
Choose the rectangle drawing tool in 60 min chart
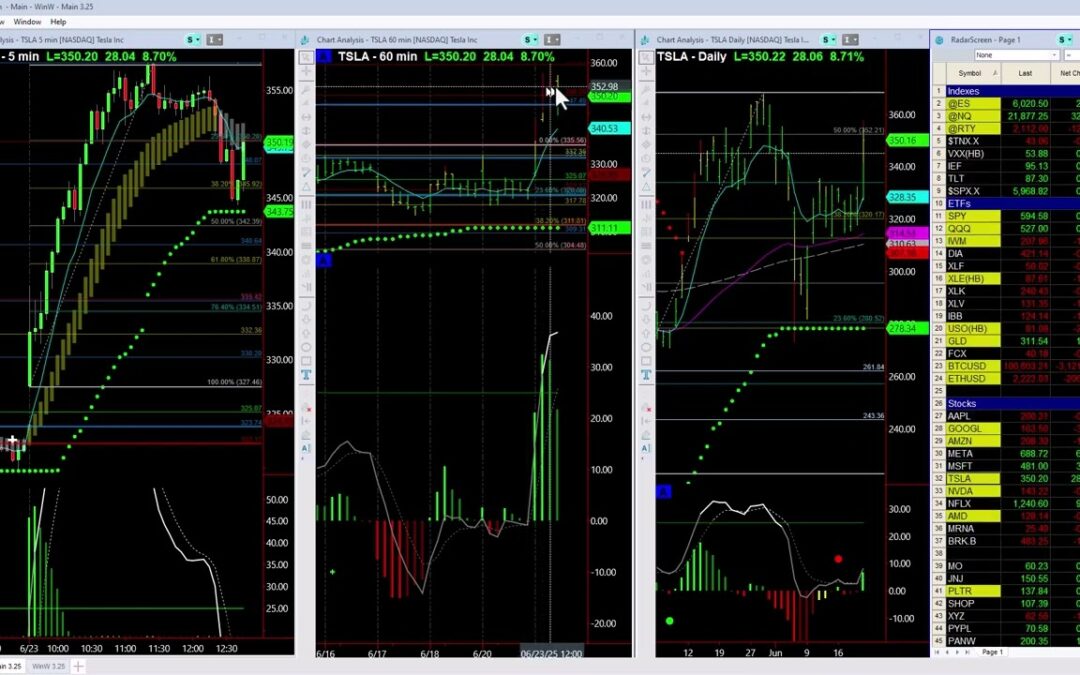(306, 361)
